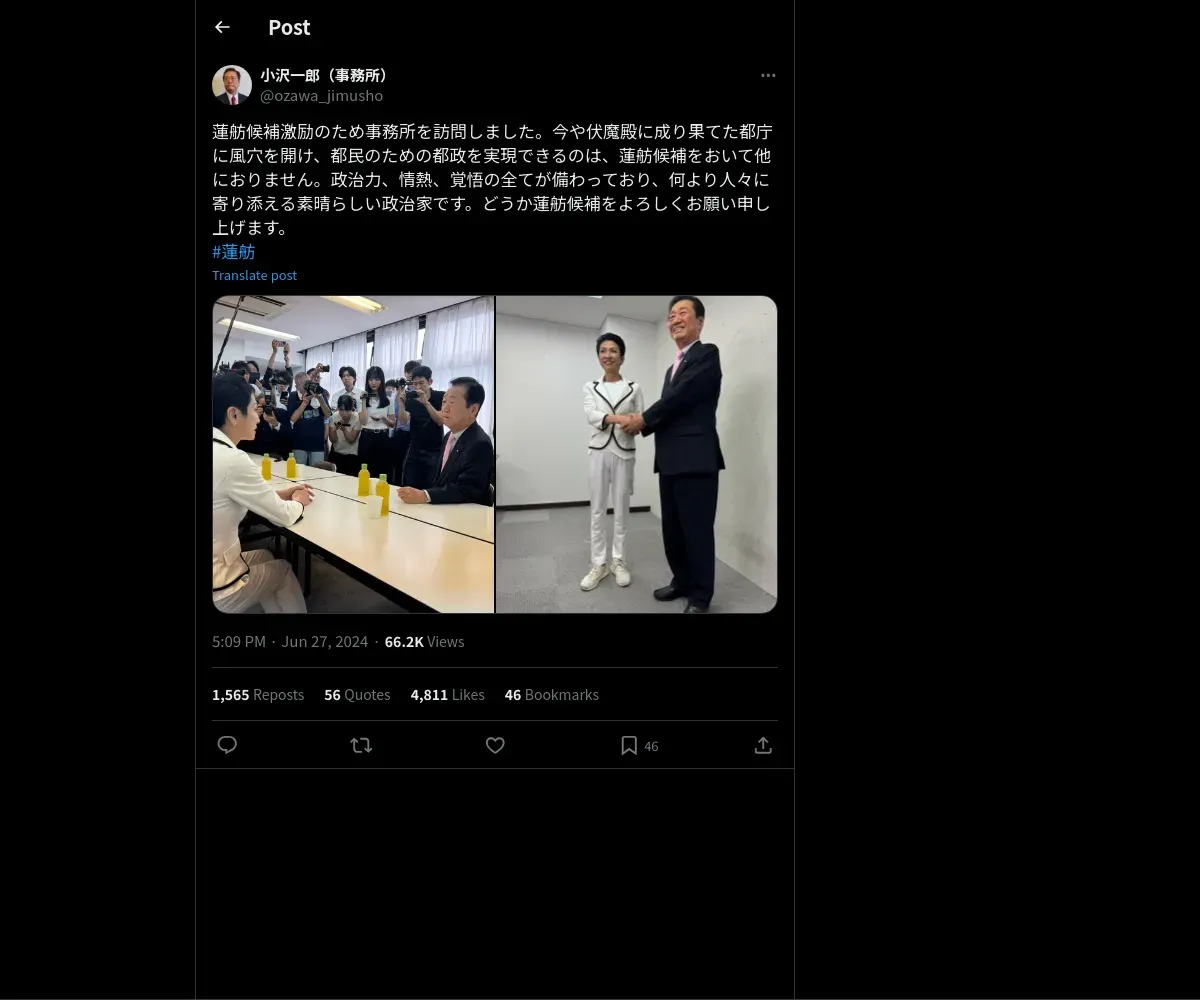This screenshot has width=1200, height=1000.
Task: Share the post via upload arrow icon
Action: coord(763,745)
